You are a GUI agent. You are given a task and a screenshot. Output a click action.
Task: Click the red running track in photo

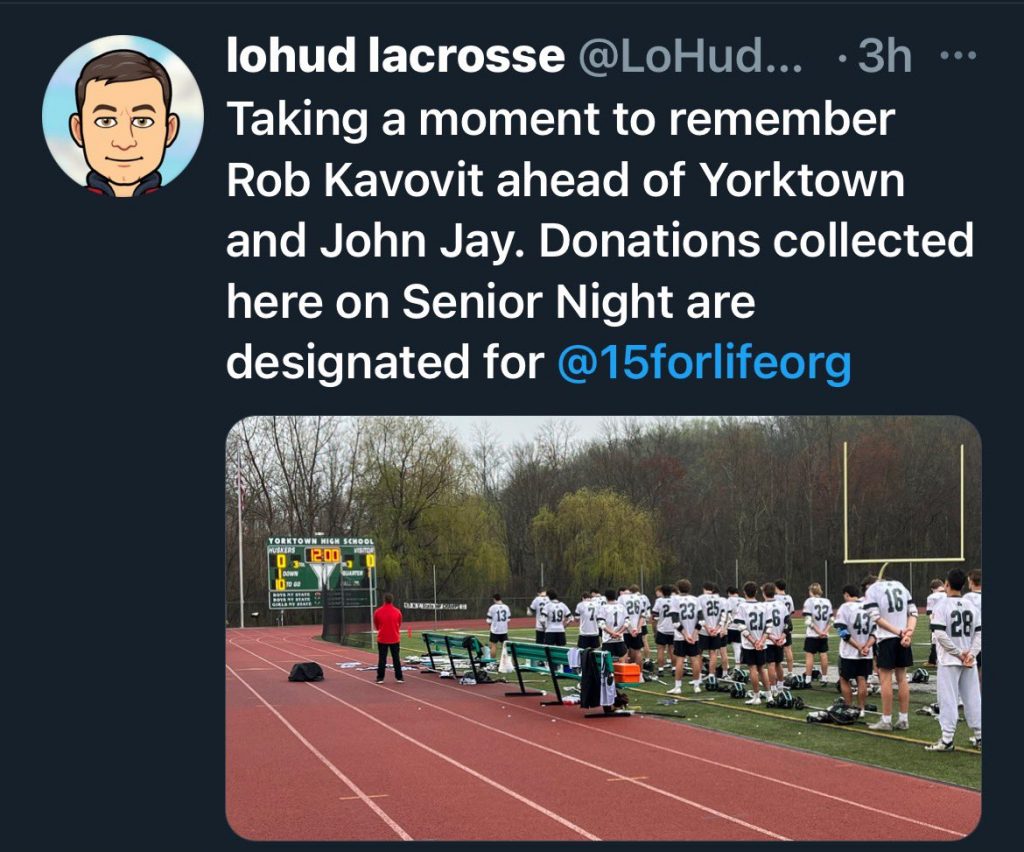coord(496,757)
